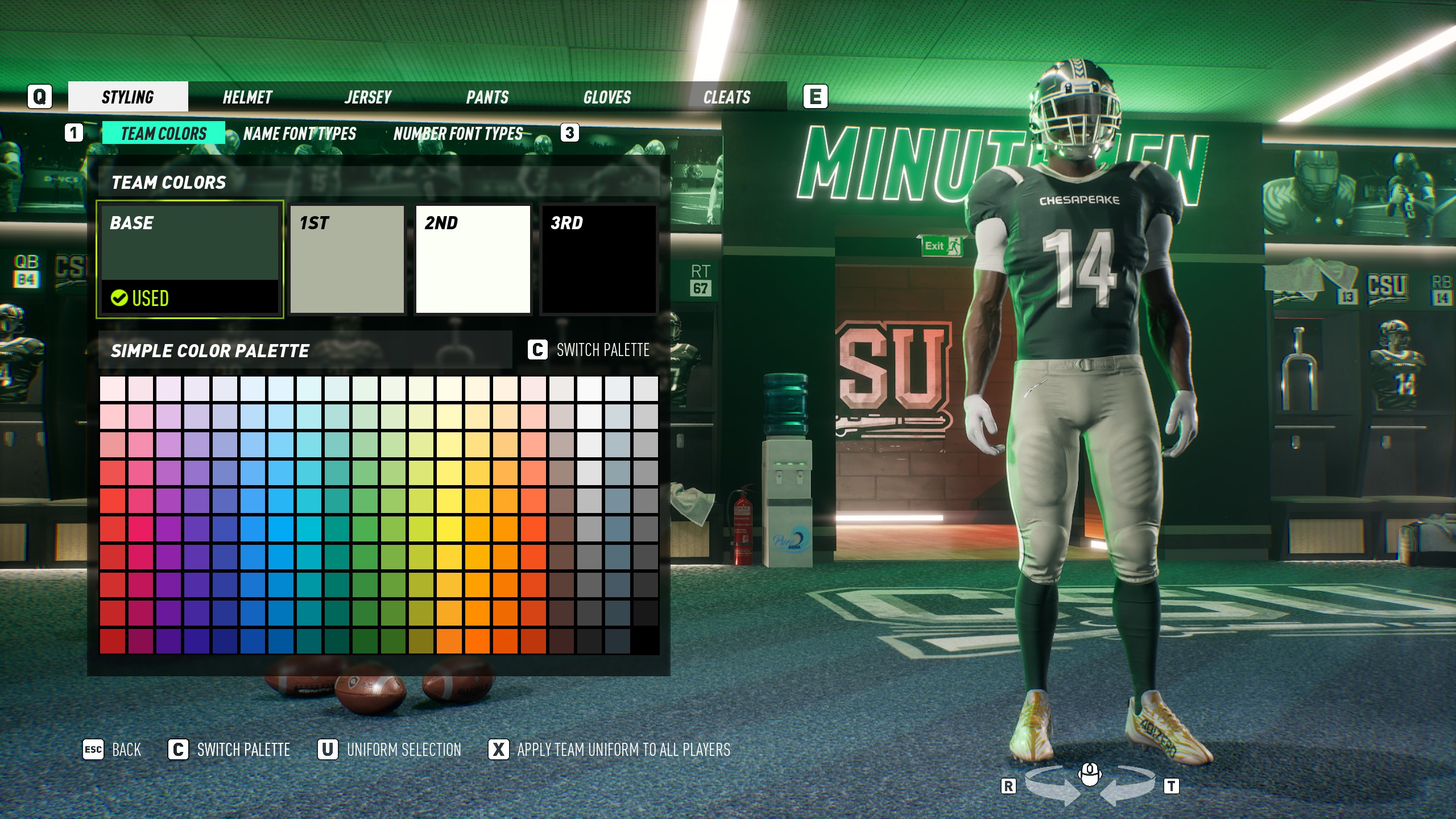
Task: Click the ESC key icon in bottom bar
Action: pyautogui.click(x=93, y=750)
